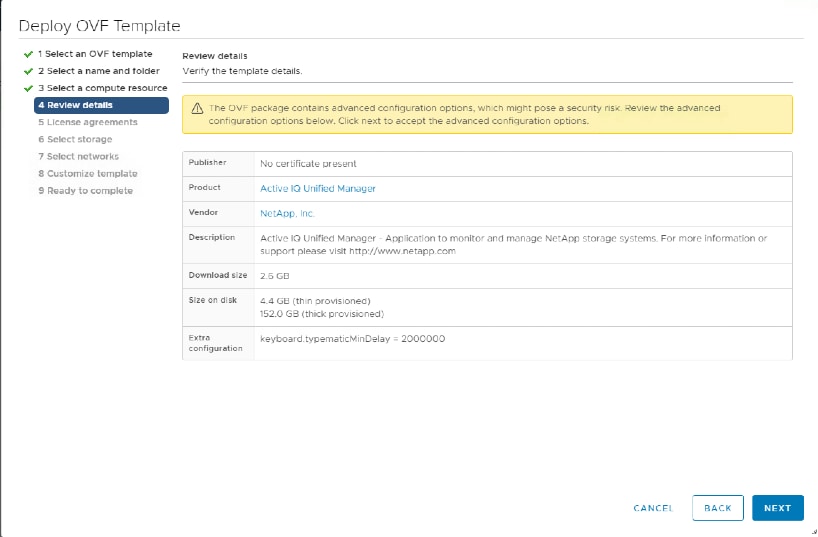The image size is (818, 537).
Task: Select step 6 Select storage
Action: (75, 139)
